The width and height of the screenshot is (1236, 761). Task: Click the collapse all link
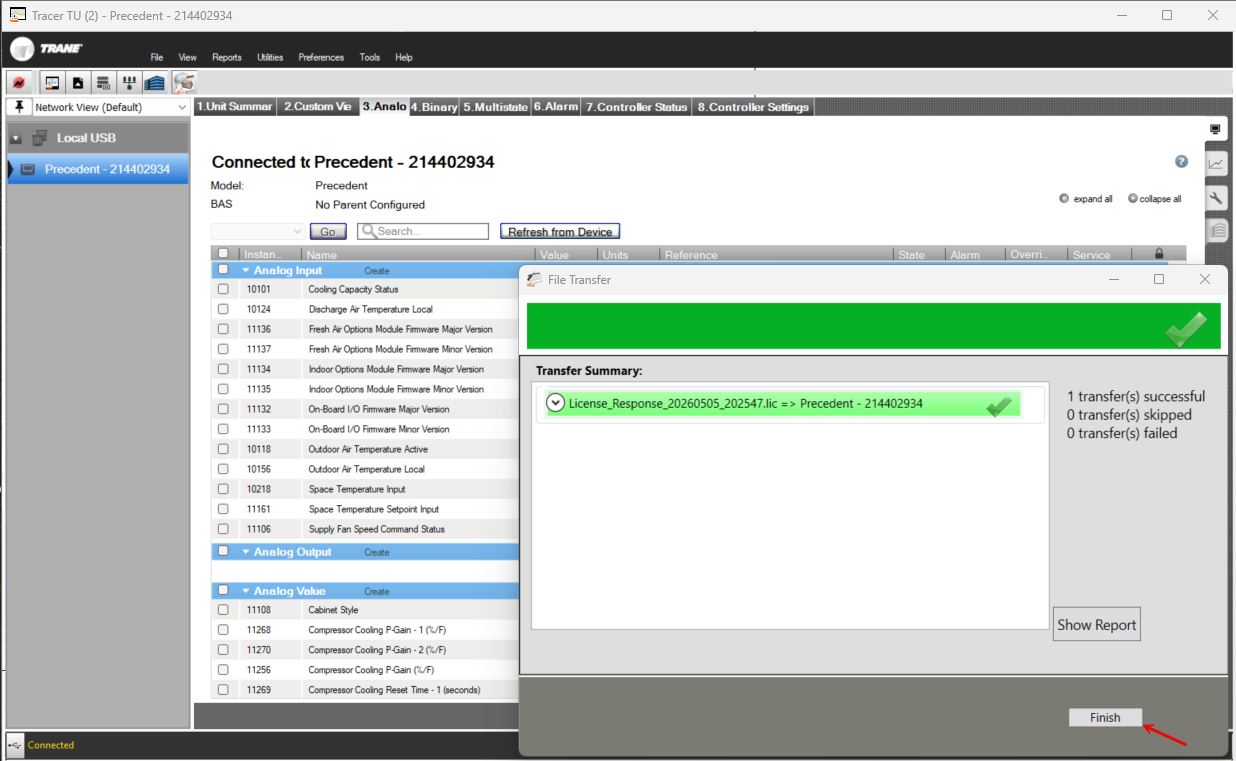click(1160, 199)
